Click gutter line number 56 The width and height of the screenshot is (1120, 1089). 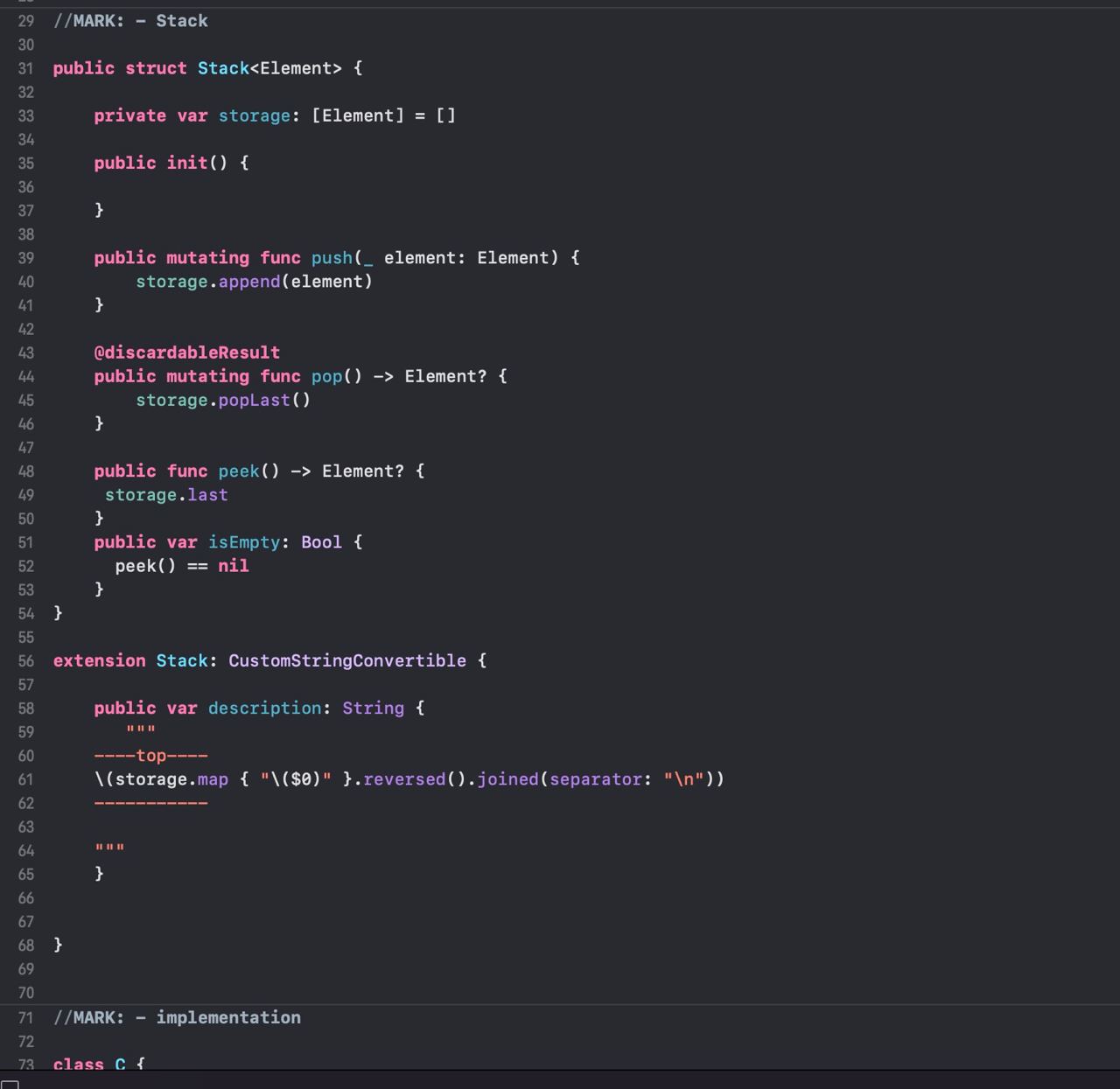[x=26, y=661]
